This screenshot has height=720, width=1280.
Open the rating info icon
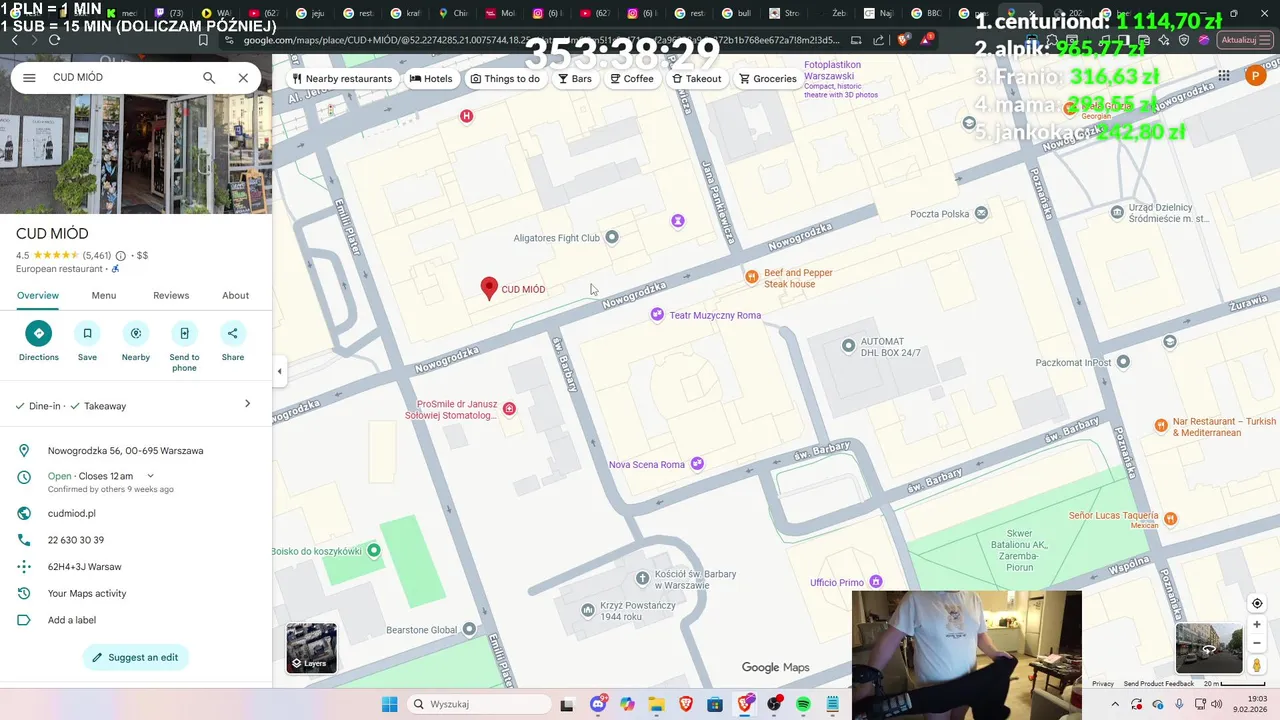pyautogui.click(x=121, y=256)
